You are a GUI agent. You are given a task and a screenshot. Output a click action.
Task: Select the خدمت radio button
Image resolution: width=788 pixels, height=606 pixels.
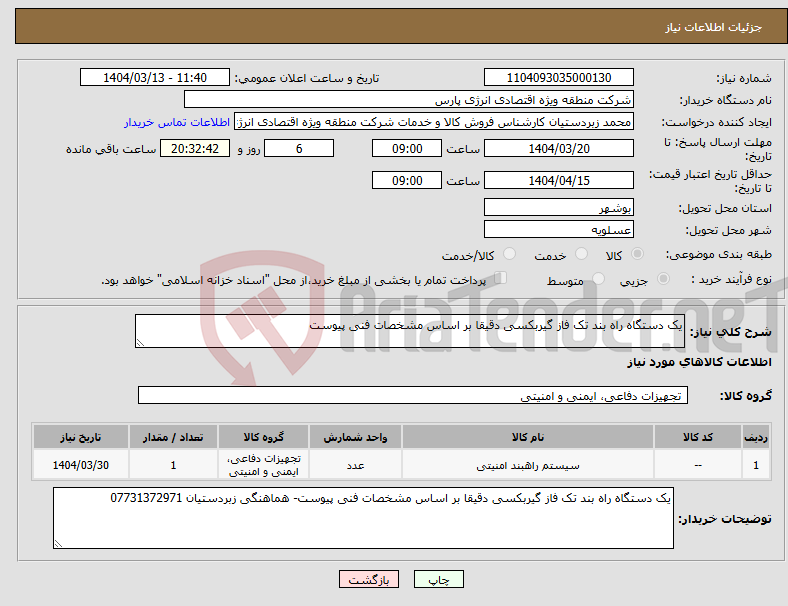pos(581,254)
